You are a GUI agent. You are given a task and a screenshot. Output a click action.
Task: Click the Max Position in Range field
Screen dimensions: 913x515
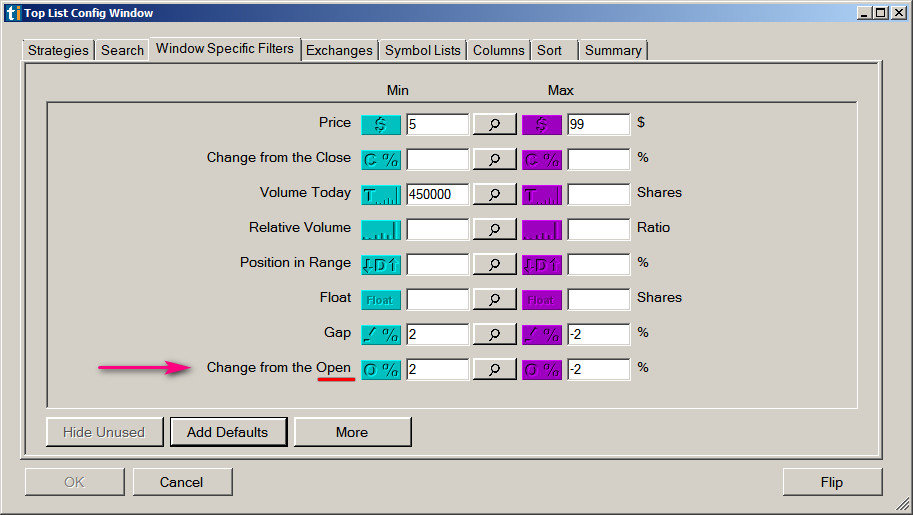pos(599,264)
